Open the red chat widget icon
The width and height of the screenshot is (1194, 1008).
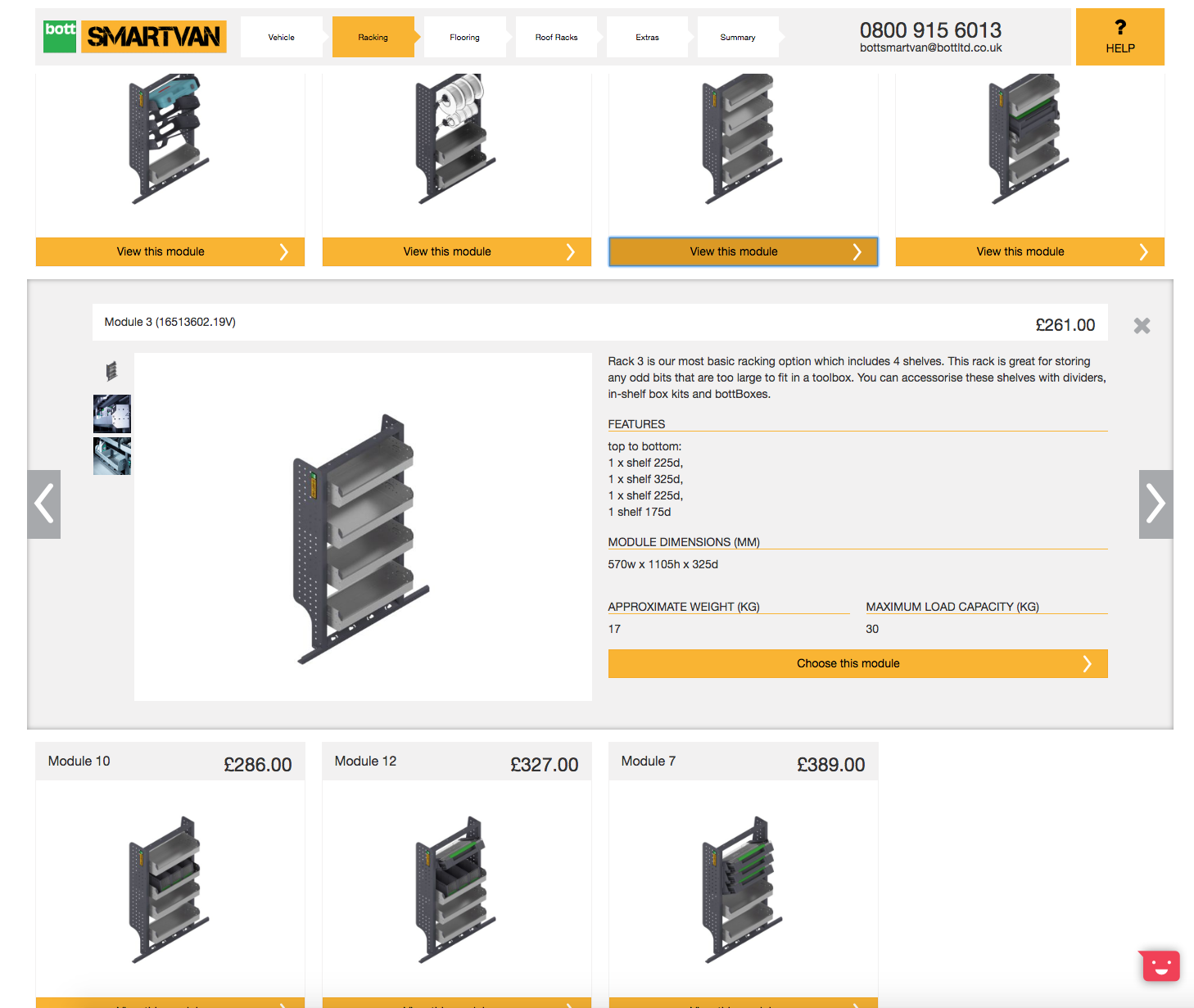tap(1160, 965)
